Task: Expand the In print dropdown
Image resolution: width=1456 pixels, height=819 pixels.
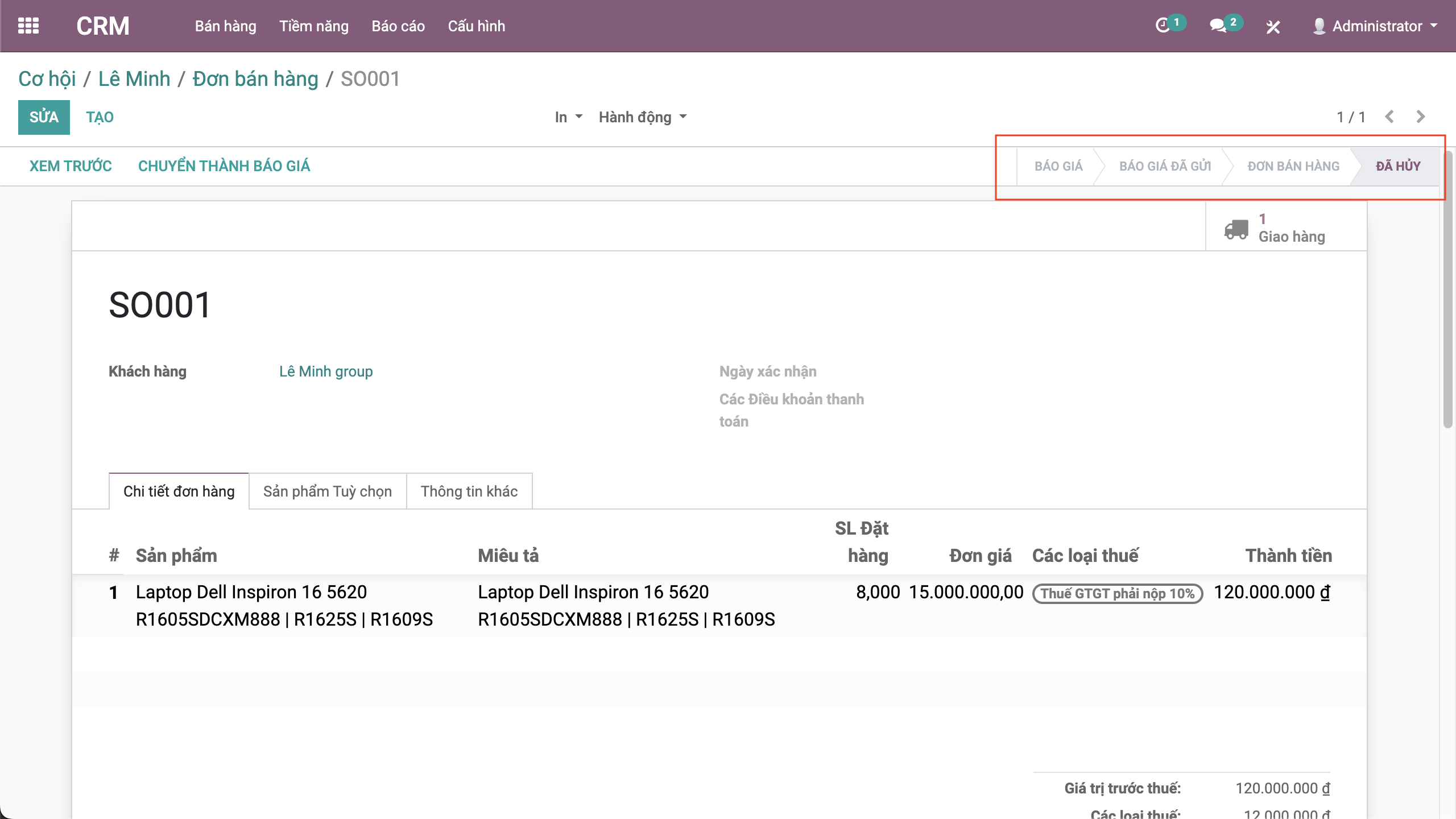Action: [x=568, y=117]
